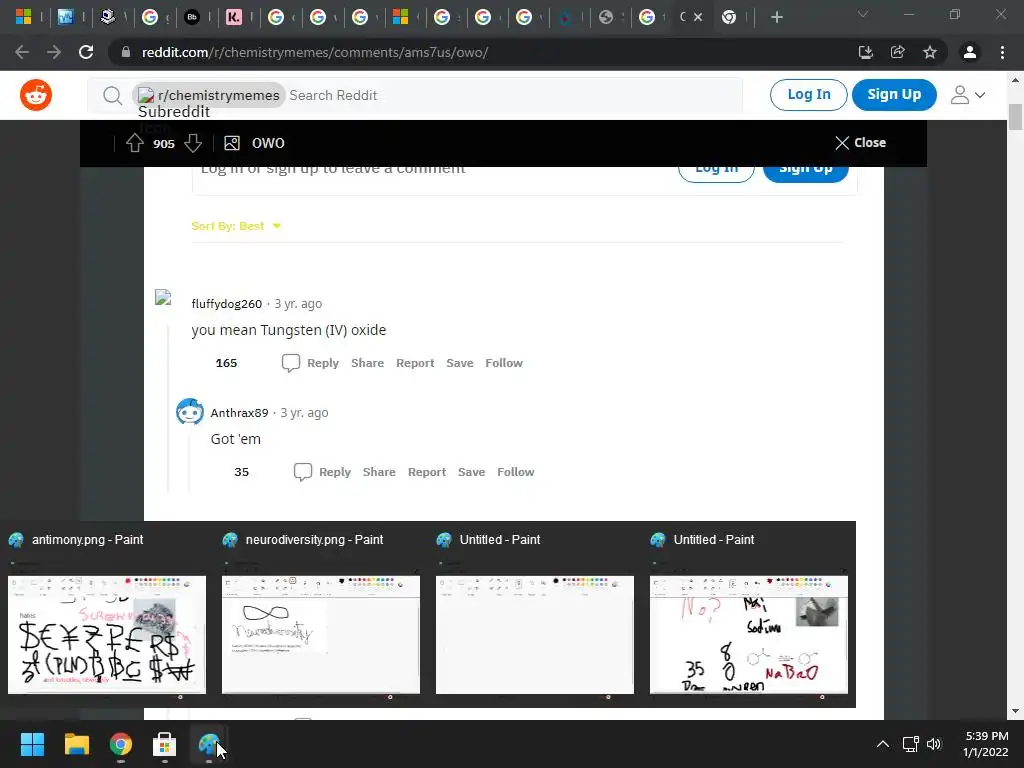The height and width of the screenshot is (768, 1024).
Task: Open the tab search chevron
Action: [863, 14]
